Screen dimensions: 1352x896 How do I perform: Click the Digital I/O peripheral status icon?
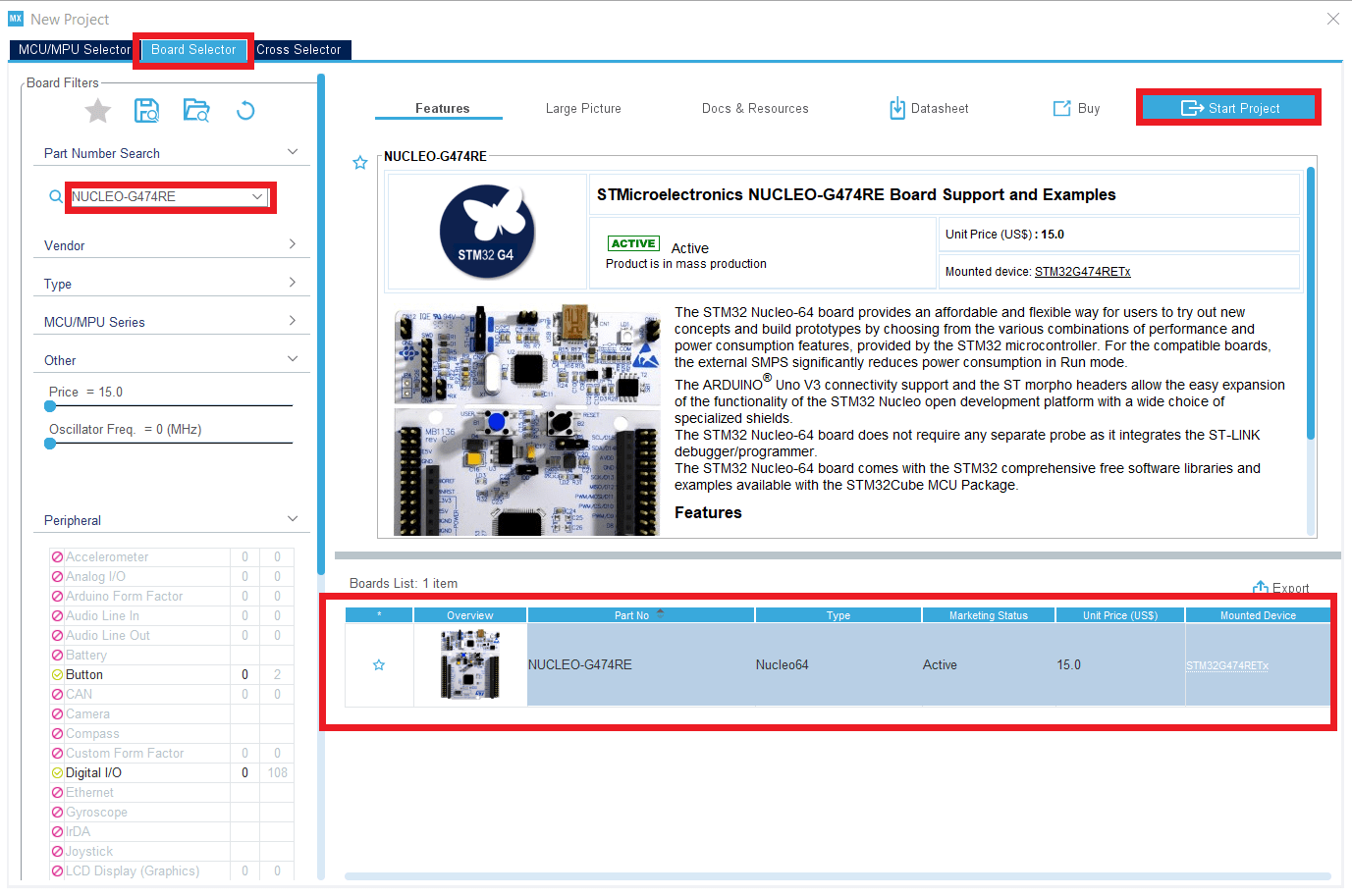coord(57,773)
